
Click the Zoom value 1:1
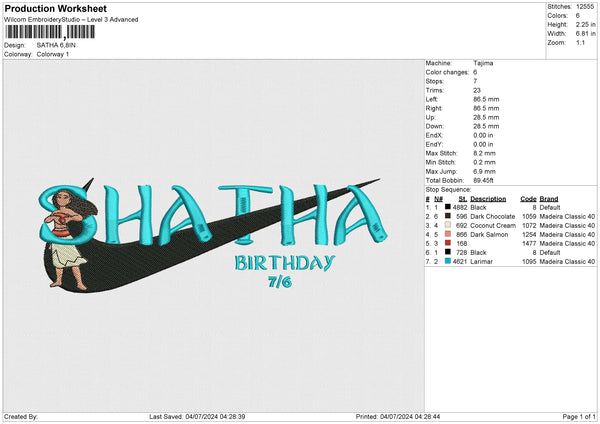[580, 43]
